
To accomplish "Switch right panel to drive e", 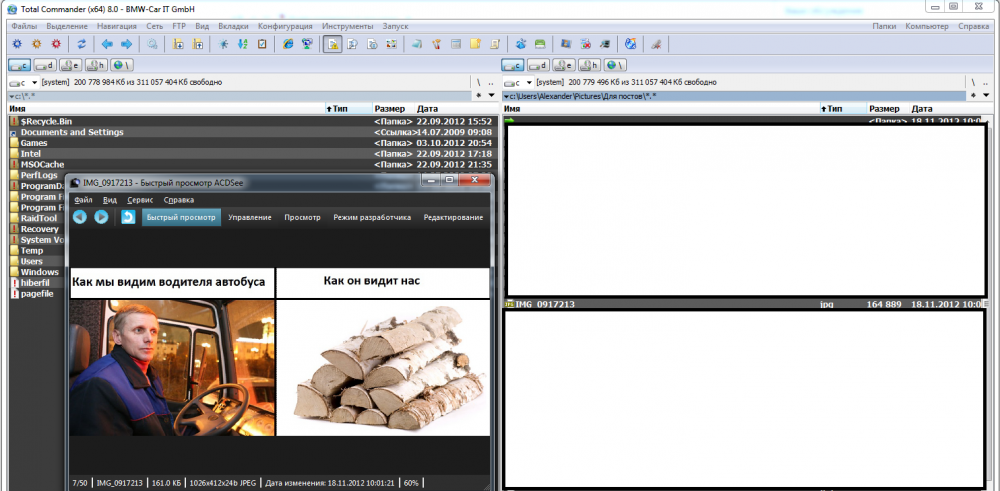I will pos(564,65).
